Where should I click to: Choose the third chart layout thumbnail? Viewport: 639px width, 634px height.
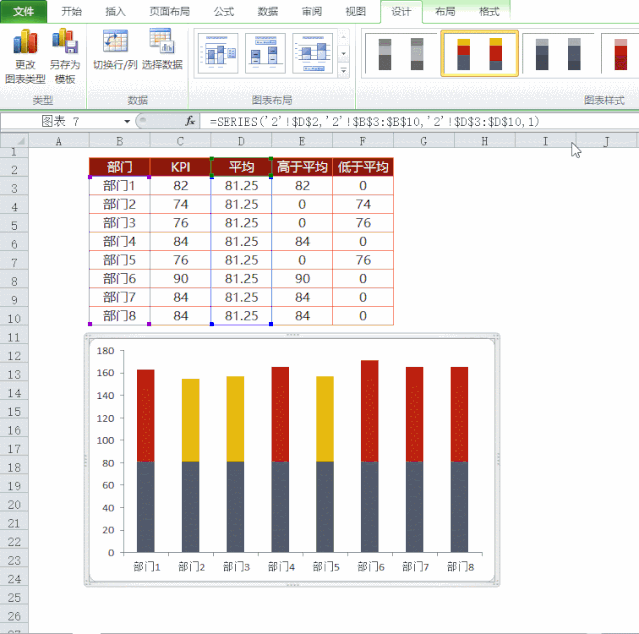tap(311, 53)
